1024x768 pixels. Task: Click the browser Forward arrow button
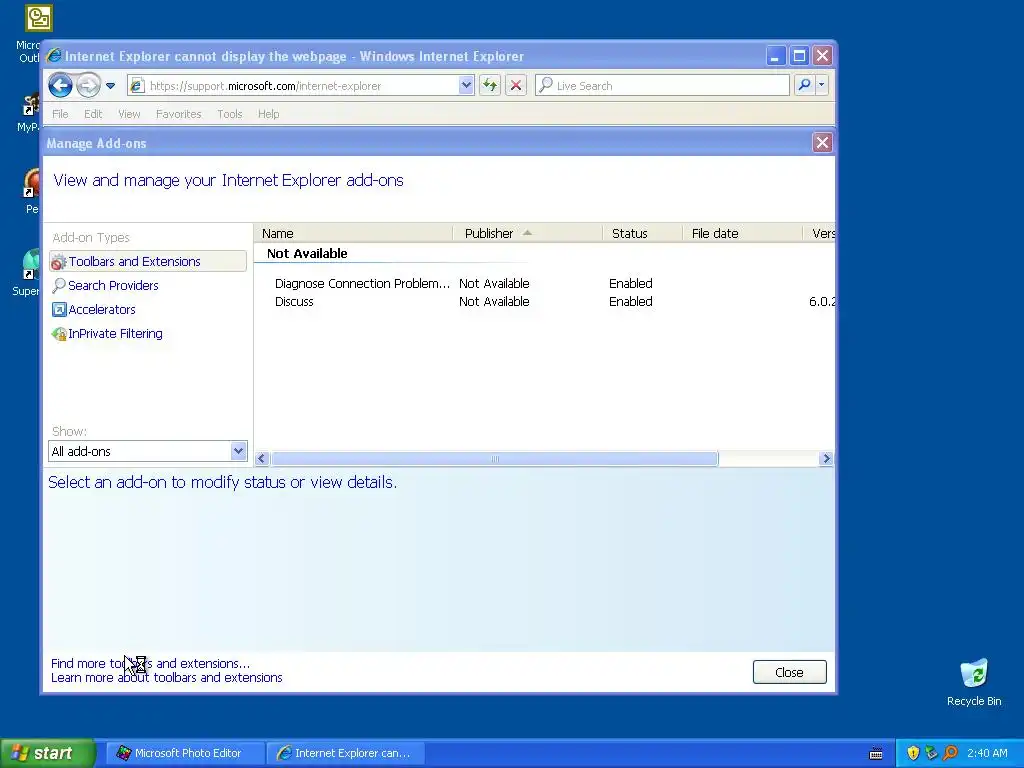[88, 85]
